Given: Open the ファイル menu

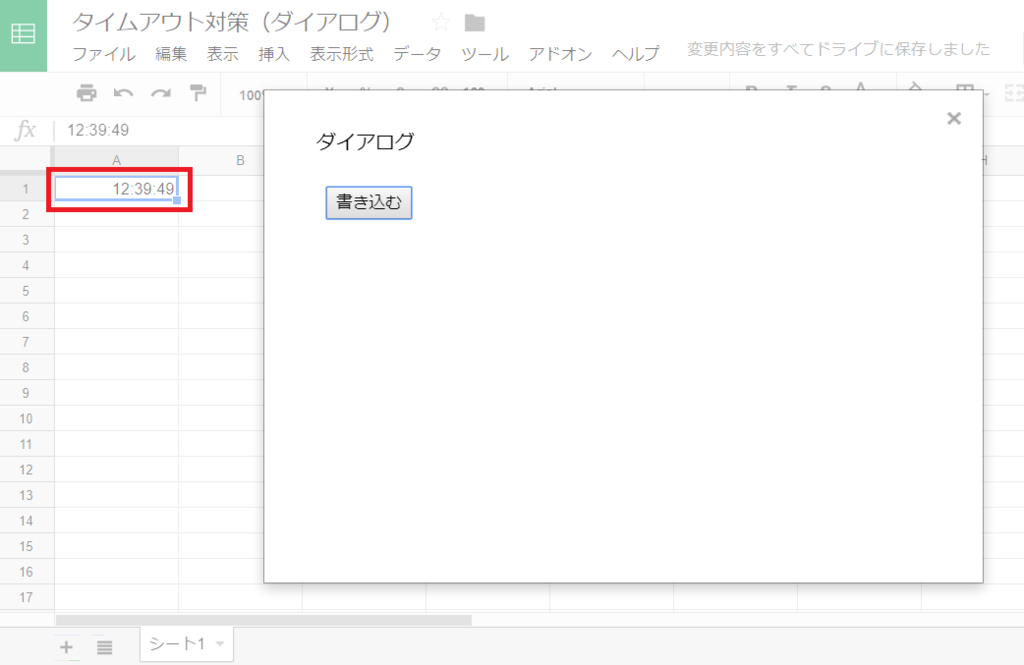Looking at the screenshot, I should [104, 54].
